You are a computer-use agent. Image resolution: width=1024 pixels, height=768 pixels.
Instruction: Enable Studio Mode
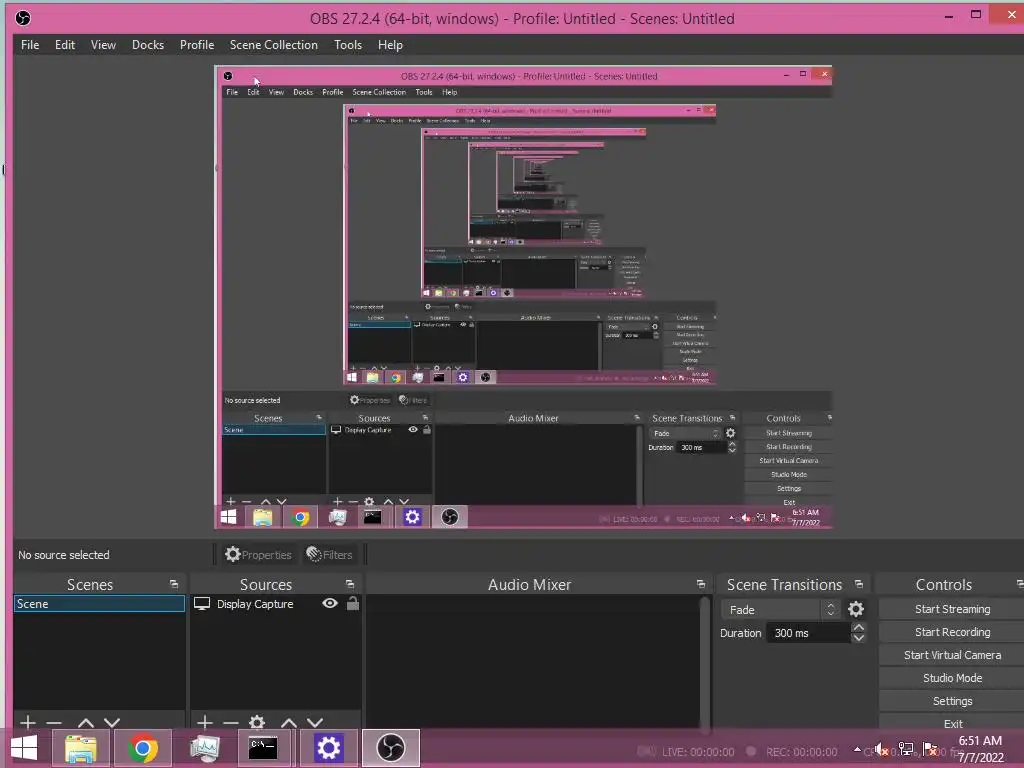coord(952,678)
